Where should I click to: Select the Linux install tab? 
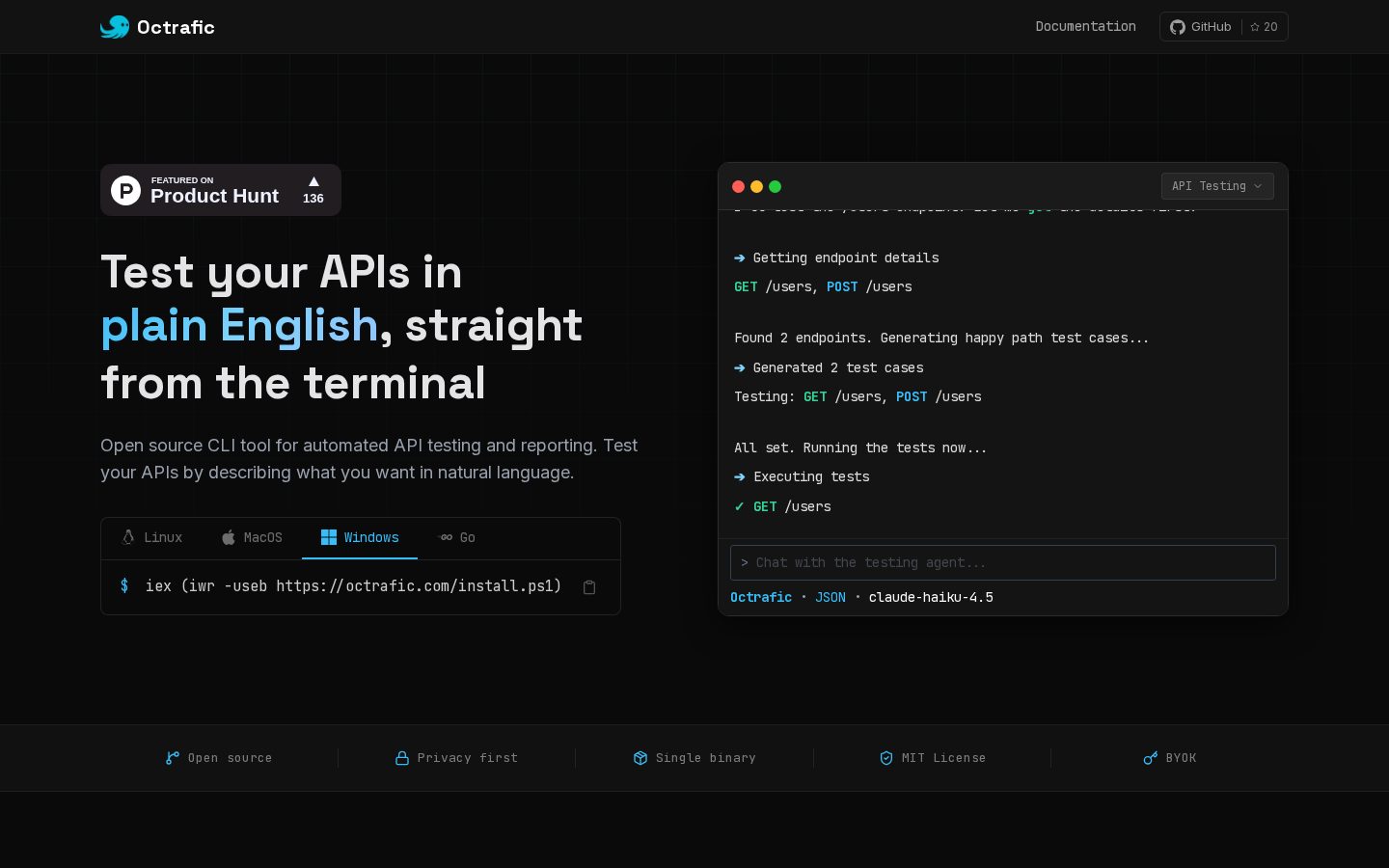(152, 537)
